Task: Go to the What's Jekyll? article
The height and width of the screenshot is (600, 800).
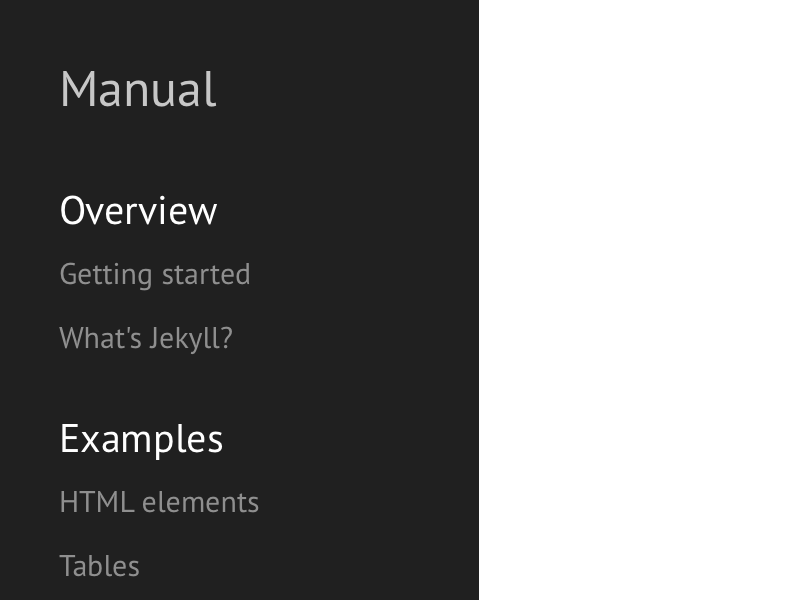Action: [x=146, y=338]
